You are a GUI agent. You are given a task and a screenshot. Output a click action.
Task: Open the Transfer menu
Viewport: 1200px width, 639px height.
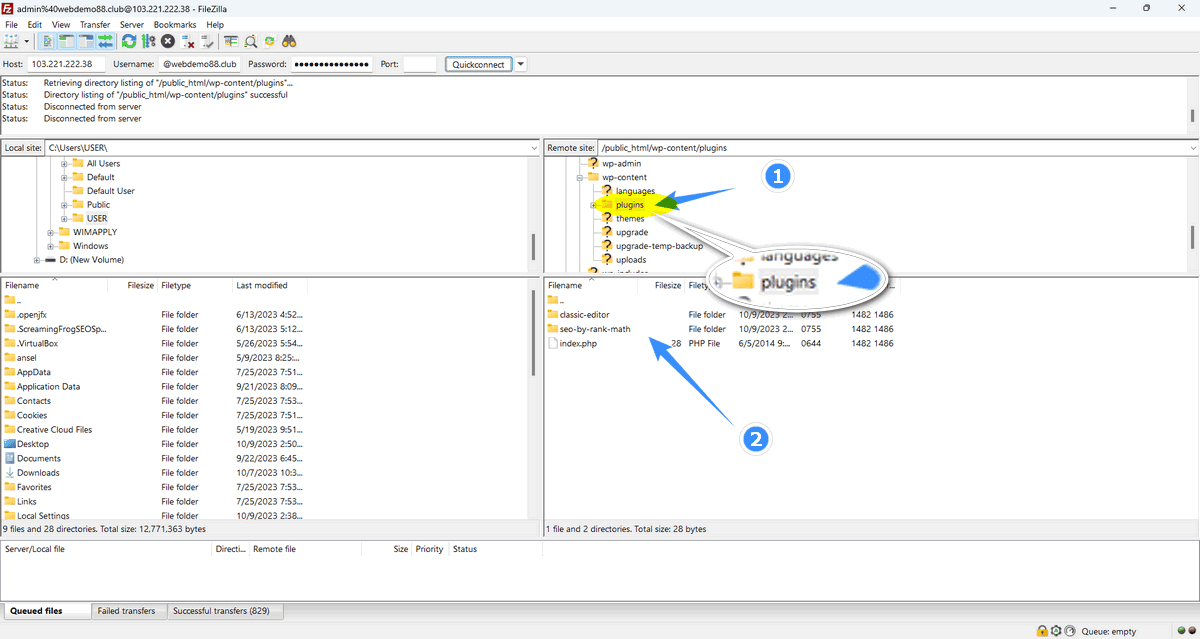pos(95,24)
